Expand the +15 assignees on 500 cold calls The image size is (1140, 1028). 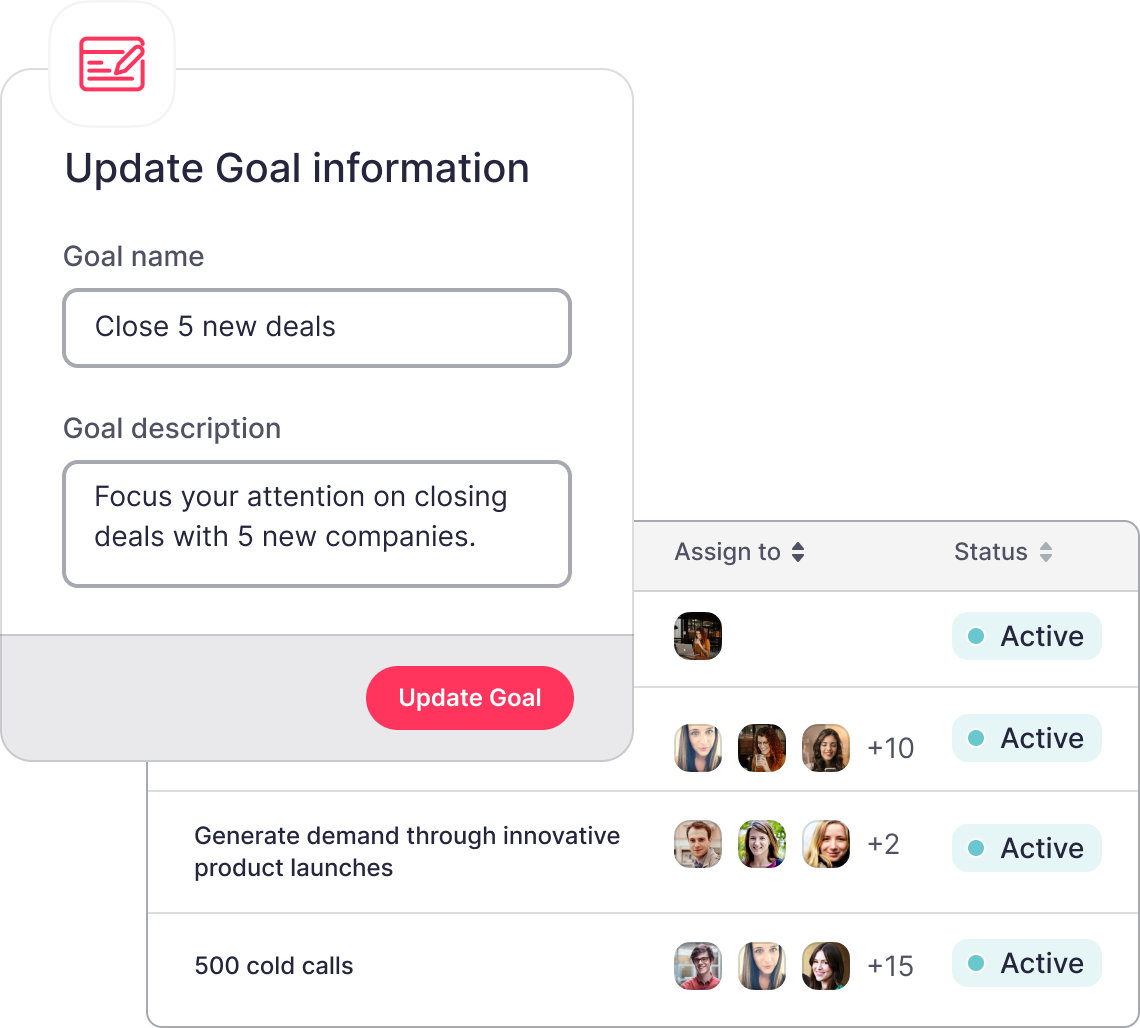point(891,965)
